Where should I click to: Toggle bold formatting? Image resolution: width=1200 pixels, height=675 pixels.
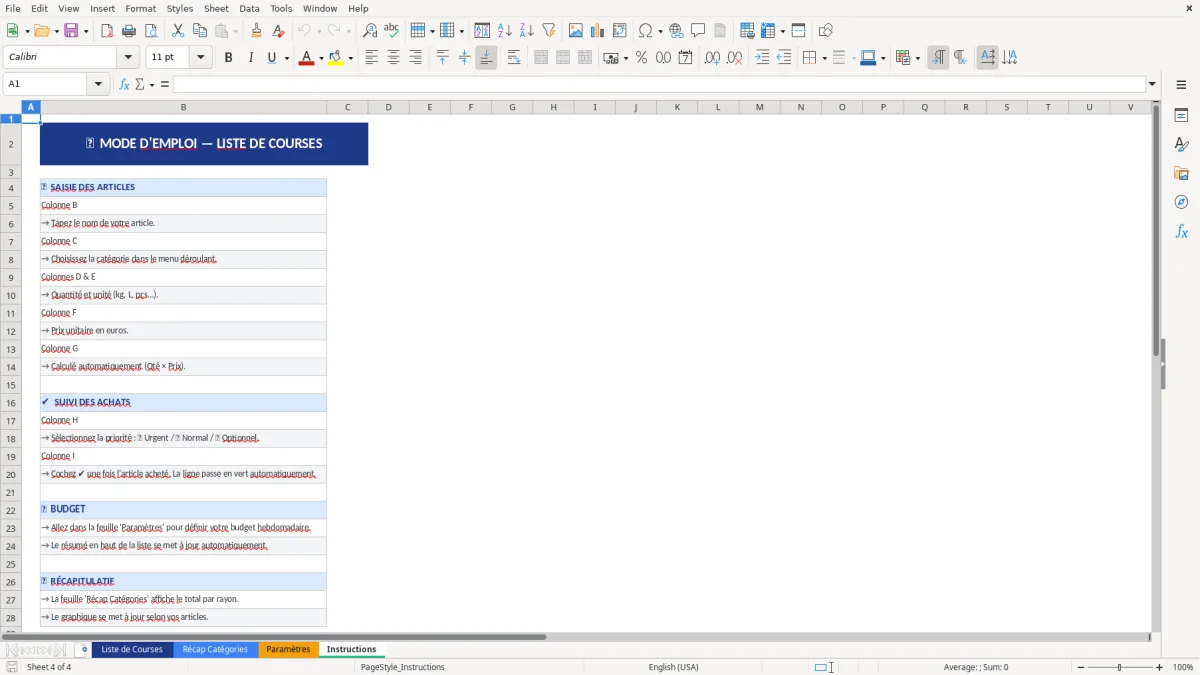(228, 57)
